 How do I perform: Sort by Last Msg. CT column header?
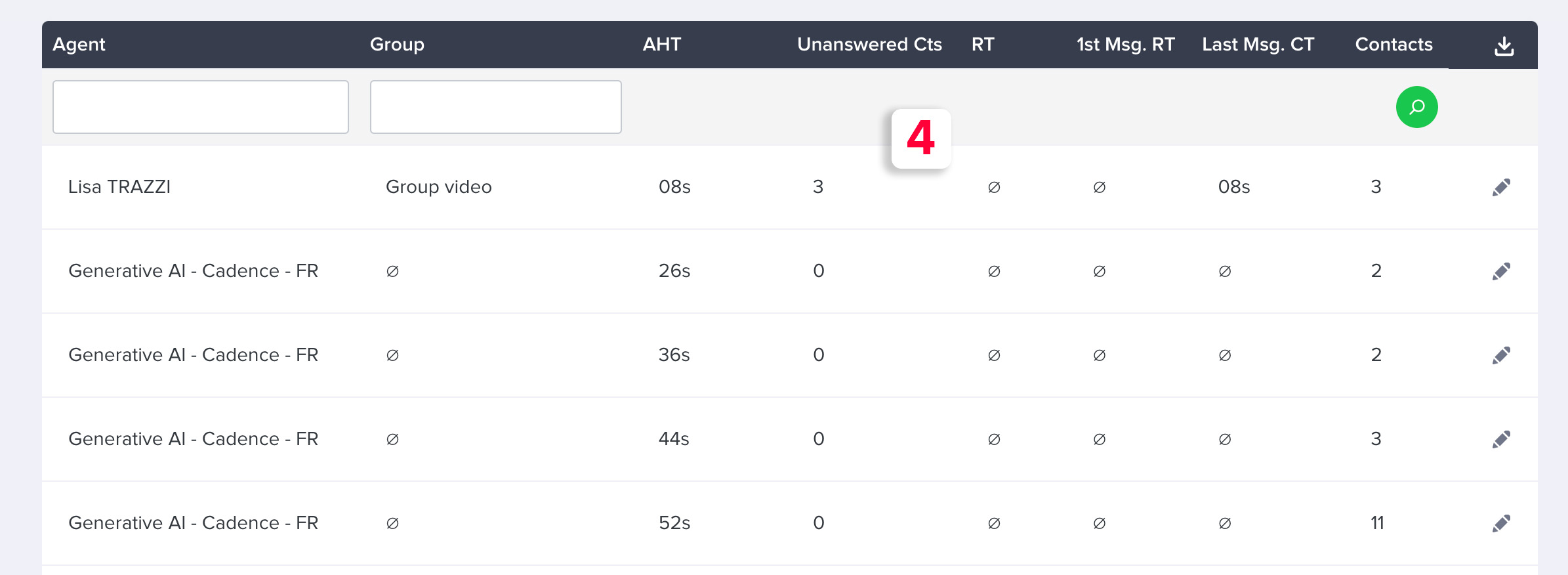pyautogui.click(x=1258, y=44)
